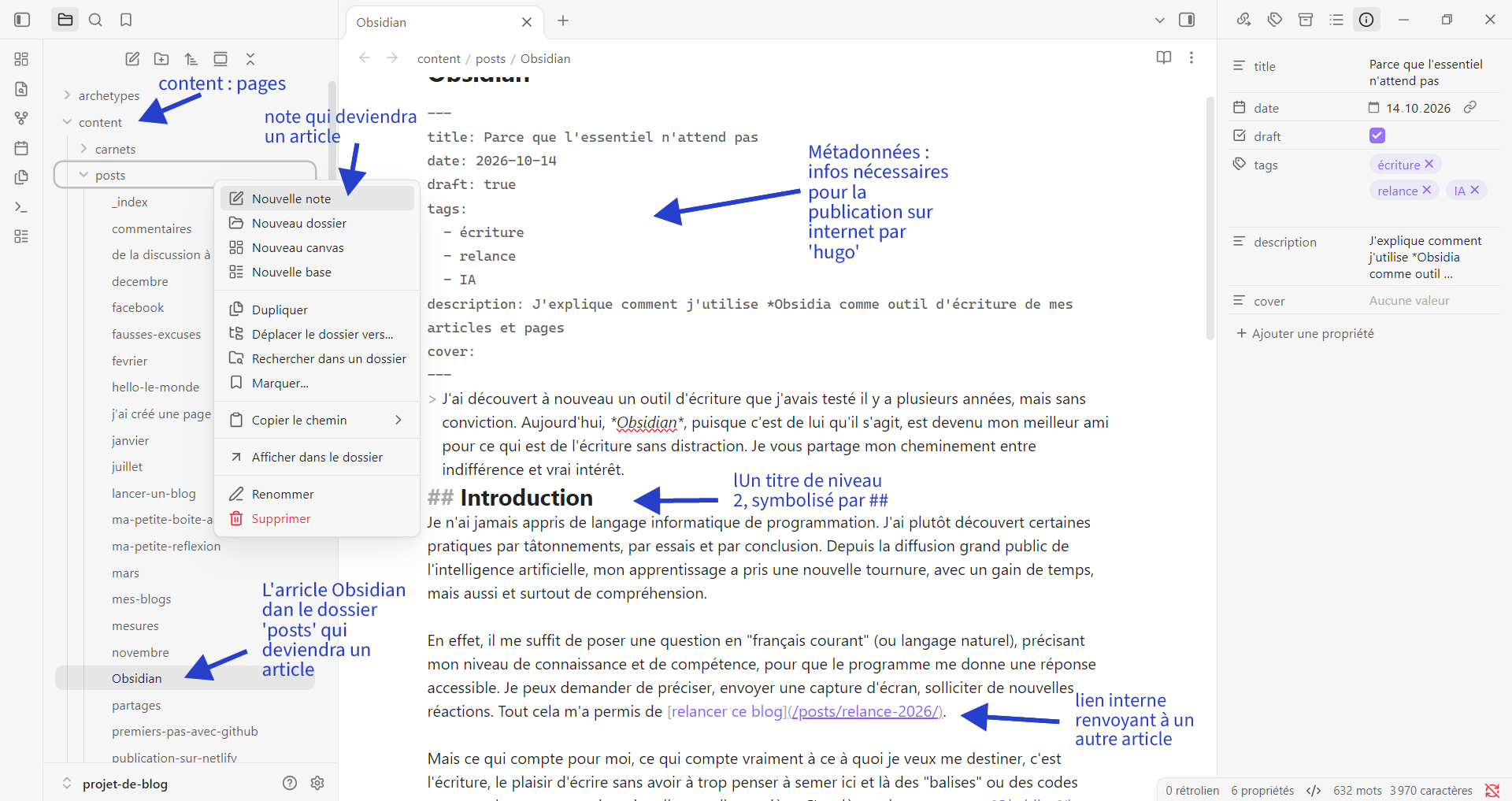Follow the relancer ce blog link
The height and width of the screenshot is (801, 1512).
tap(726, 711)
